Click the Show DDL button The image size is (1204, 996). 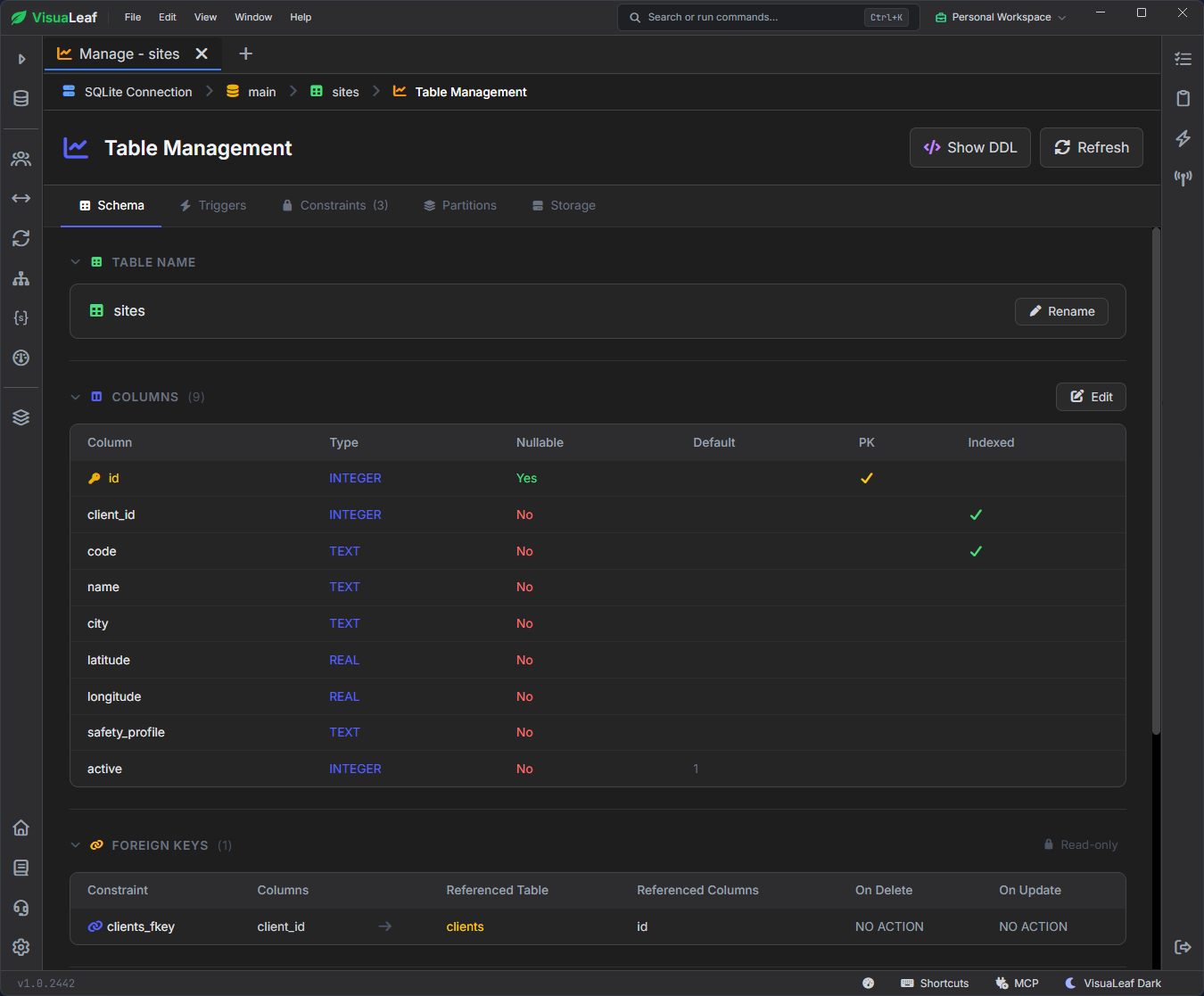[x=970, y=147]
